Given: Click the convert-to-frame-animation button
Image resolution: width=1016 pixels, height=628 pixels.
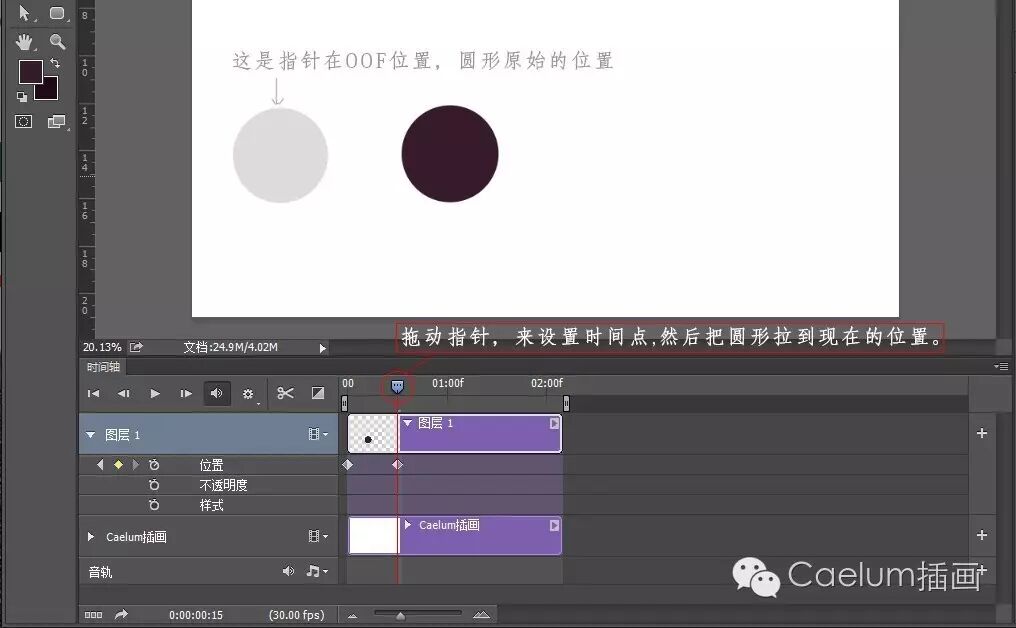Looking at the screenshot, I should (94, 615).
